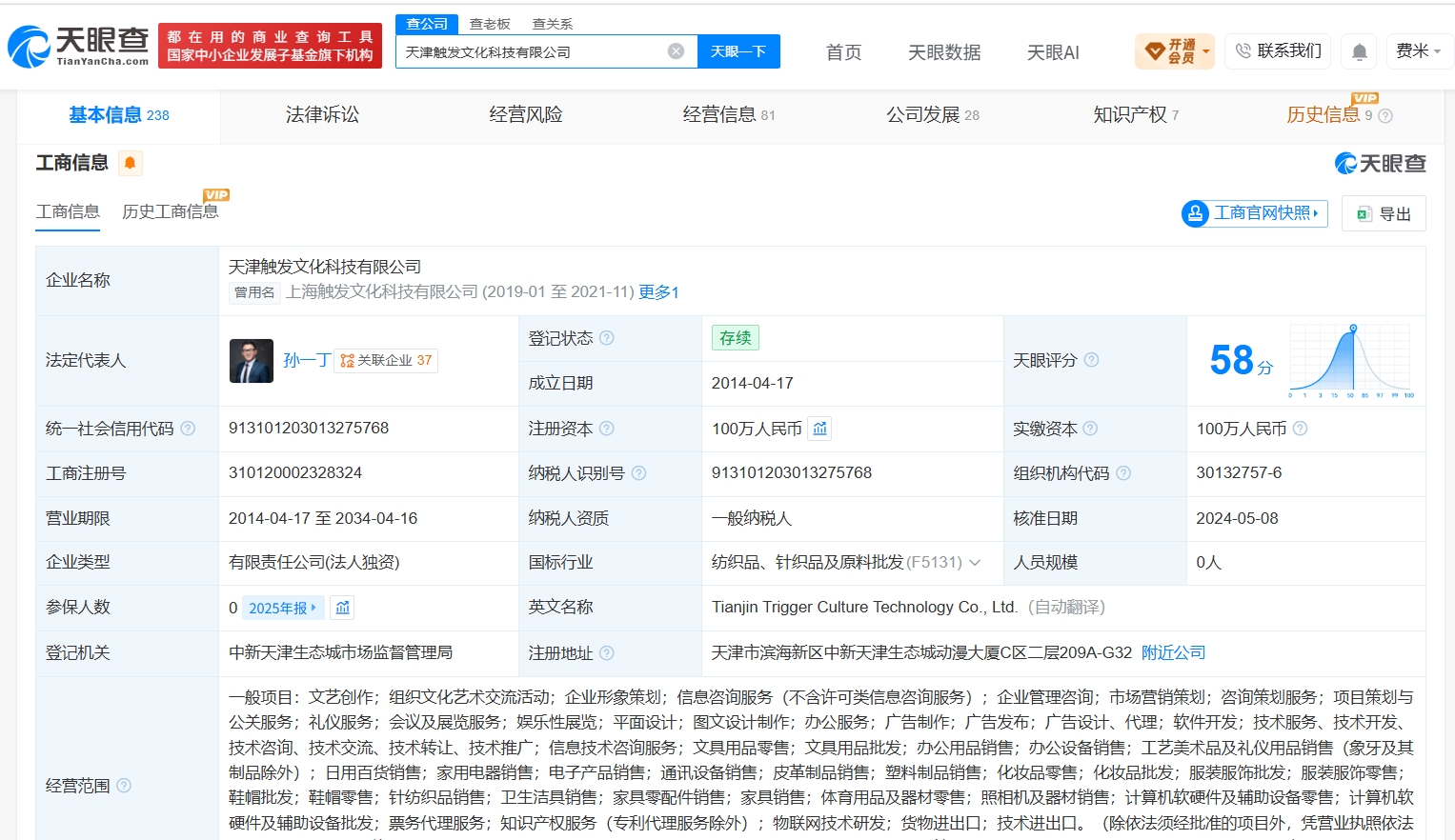The width and height of the screenshot is (1455, 840).
Task: Expand more former names via 更多1
Action: coord(658,292)
